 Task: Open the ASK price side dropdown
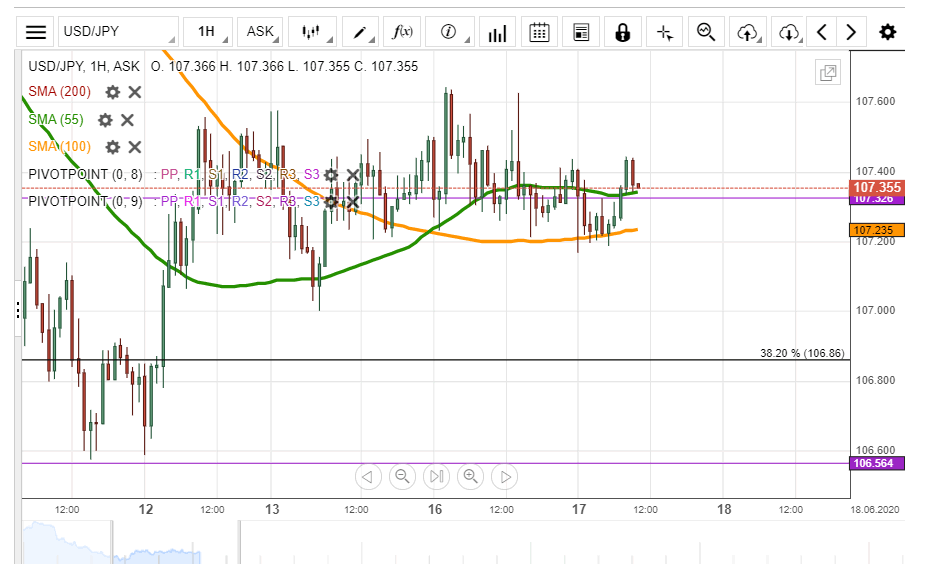(x=260, y=32)
